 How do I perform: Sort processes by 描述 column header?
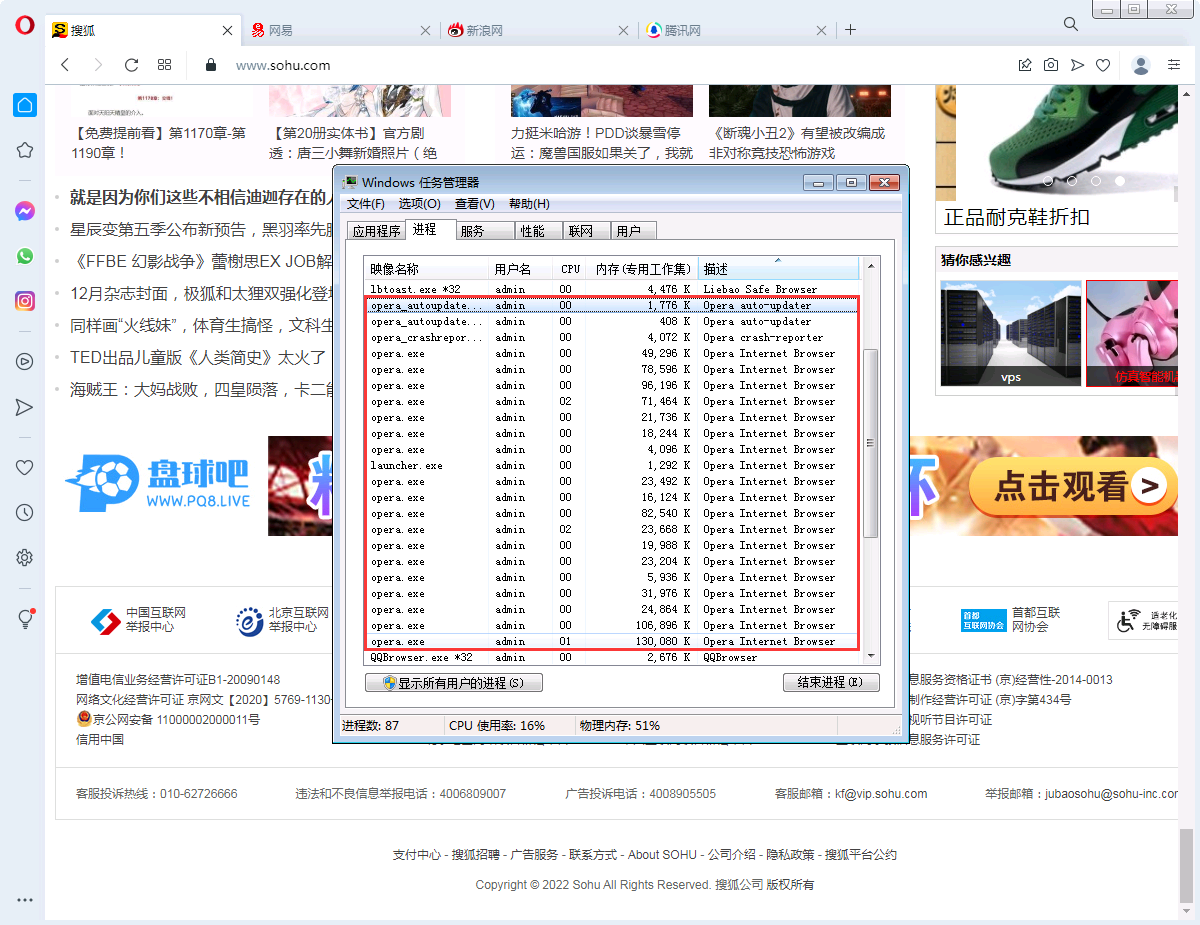pos(778,269)
